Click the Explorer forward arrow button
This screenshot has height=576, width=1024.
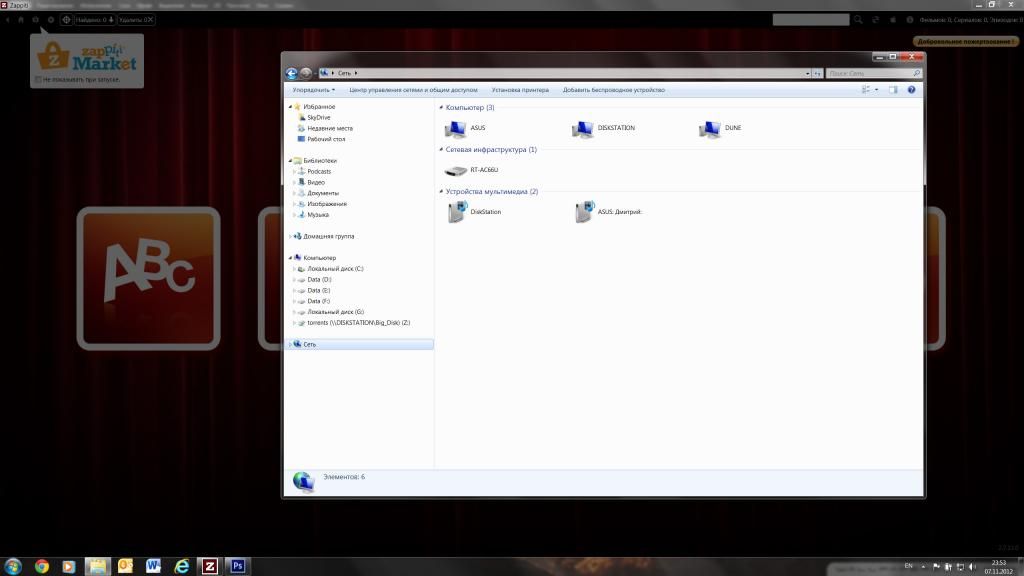[306, 73]
